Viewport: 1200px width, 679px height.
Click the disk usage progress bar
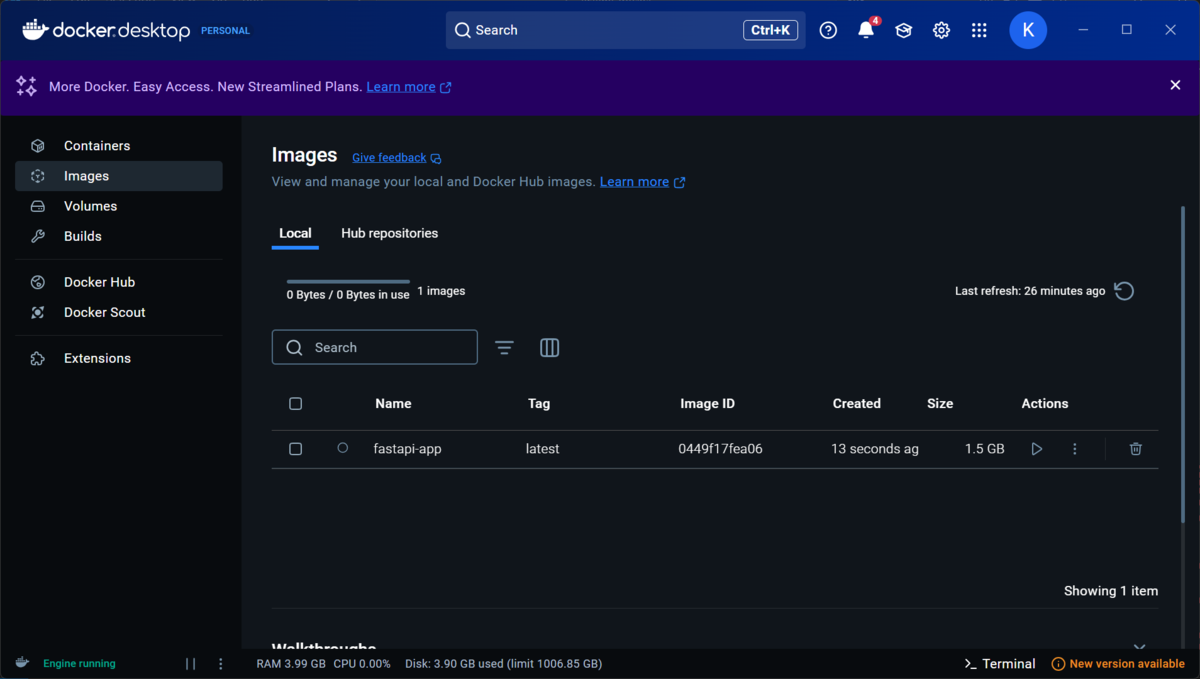(x=348, y=281)
